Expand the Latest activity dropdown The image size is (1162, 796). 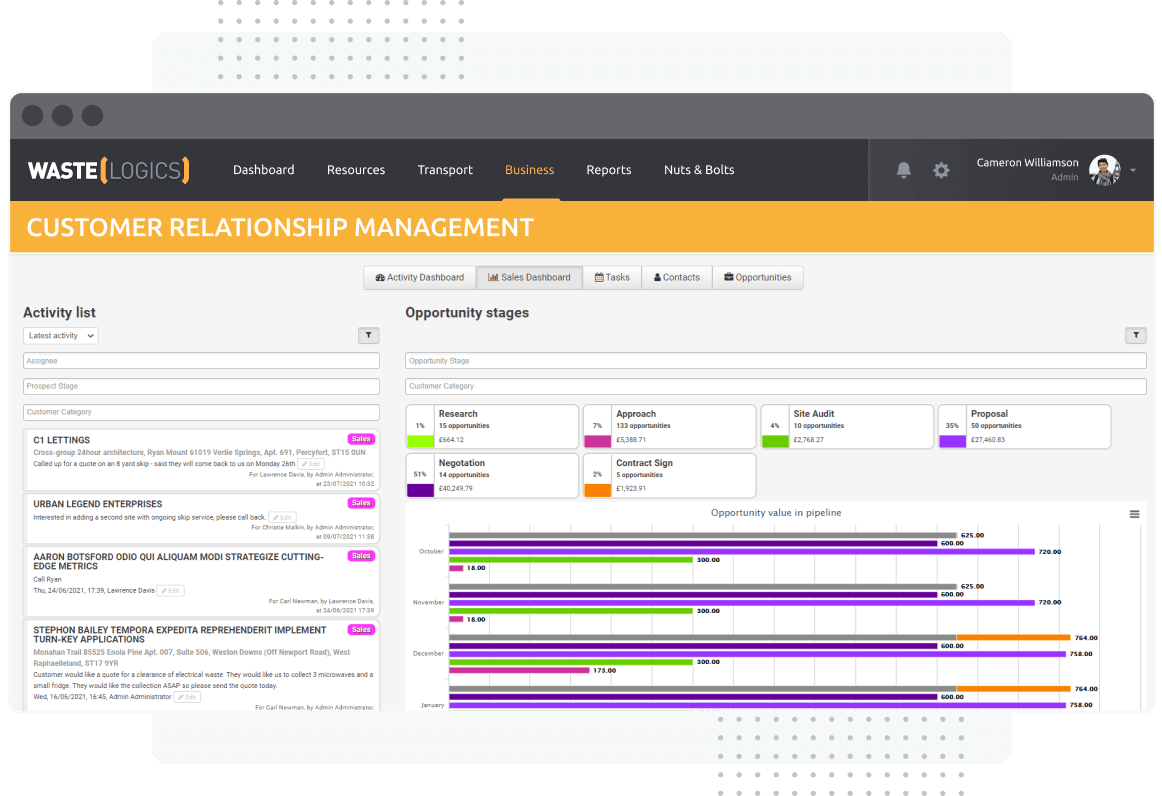click(x=61, y=336)
